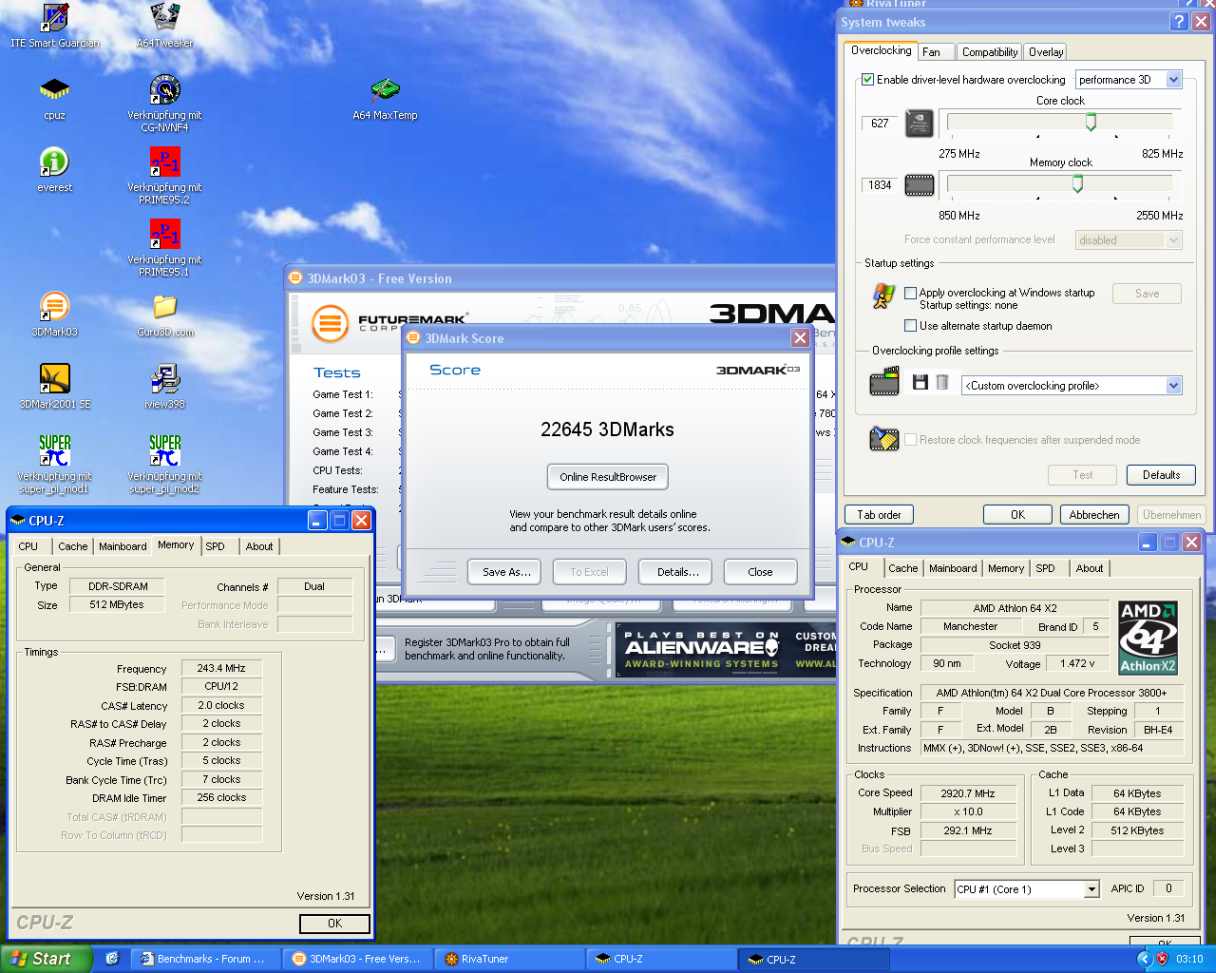Image resolution: width=1216 pixels, height=973 pixels.
Task: Click OK in Memory CPU-Z window
Action: [x=335, y=923]
